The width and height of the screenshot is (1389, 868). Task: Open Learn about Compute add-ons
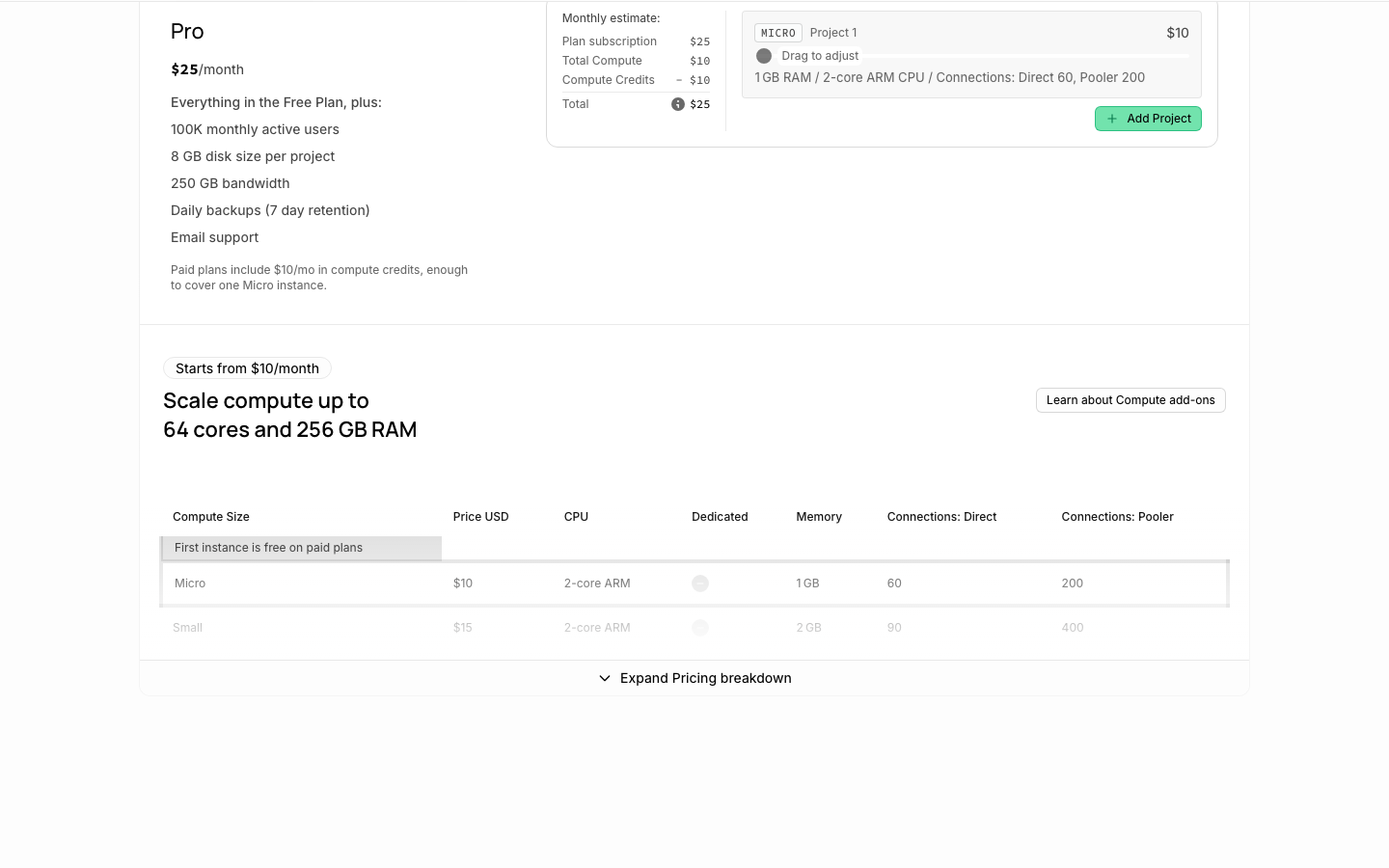click(1130, 400)
